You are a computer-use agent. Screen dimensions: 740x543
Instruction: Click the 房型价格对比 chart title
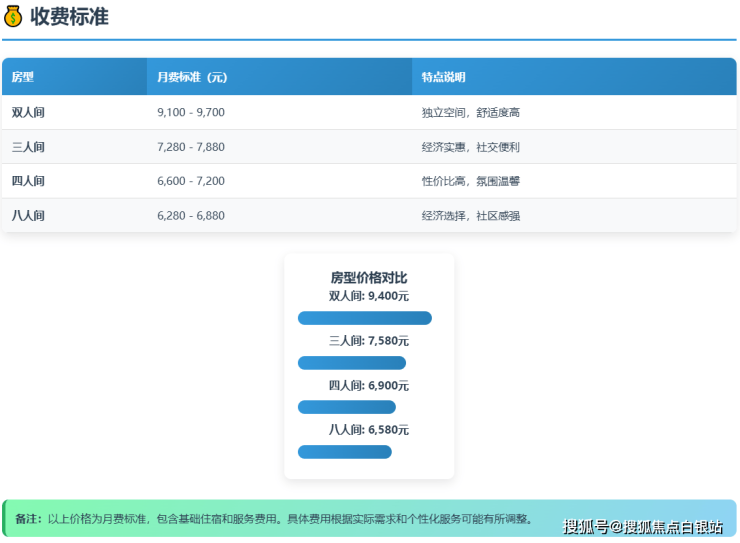click(369, 277)
